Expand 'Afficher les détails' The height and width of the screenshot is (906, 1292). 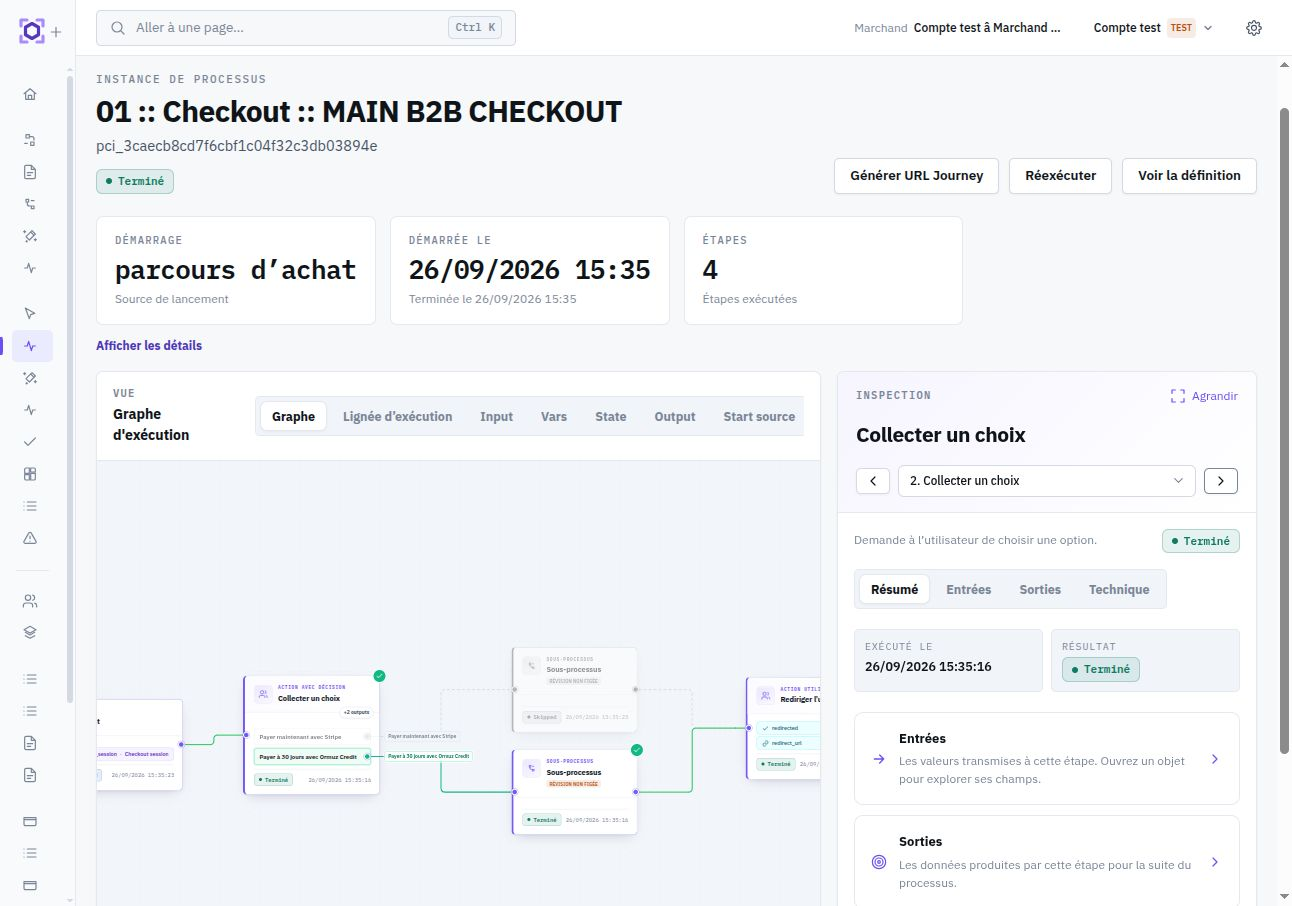[149, 346]
